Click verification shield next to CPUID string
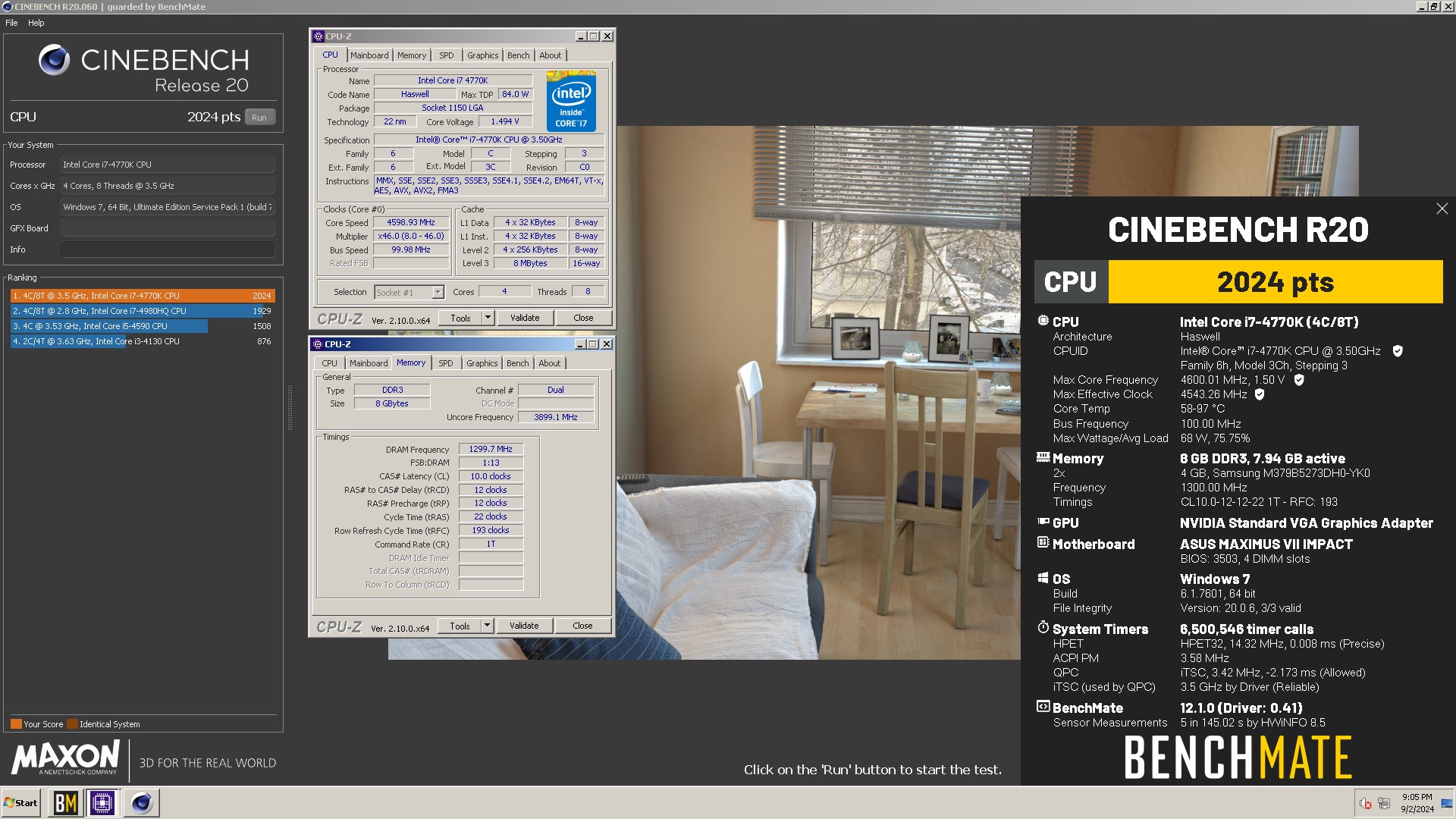 (1398, 351)
